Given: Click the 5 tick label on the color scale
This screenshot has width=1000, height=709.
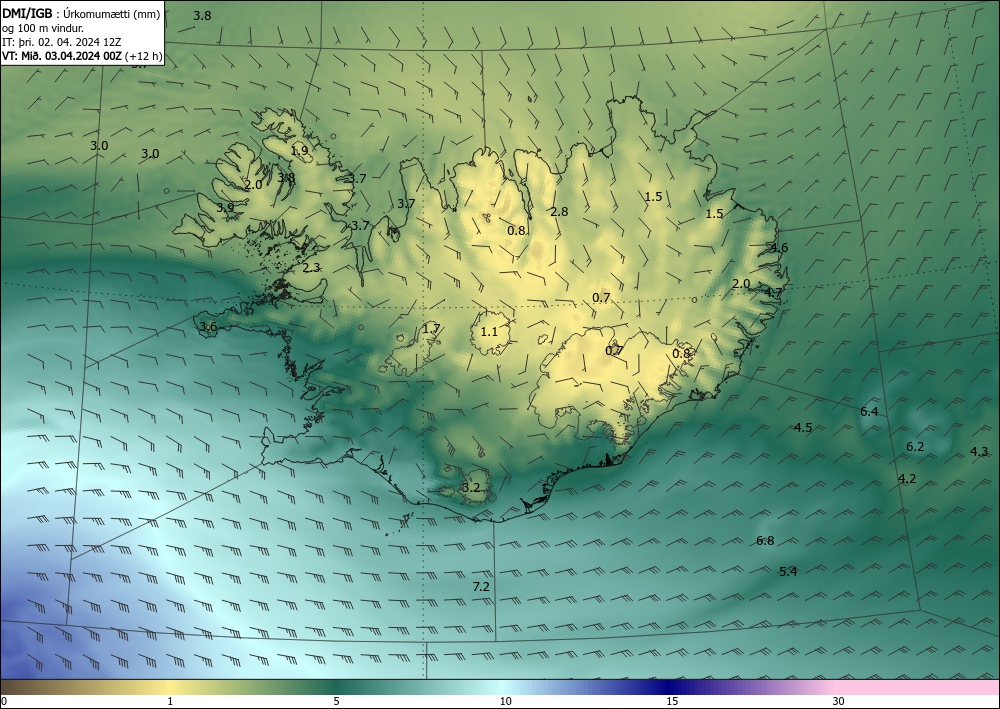Looking at the screenshot, I should pyautogui.click(x=336, y=702).
